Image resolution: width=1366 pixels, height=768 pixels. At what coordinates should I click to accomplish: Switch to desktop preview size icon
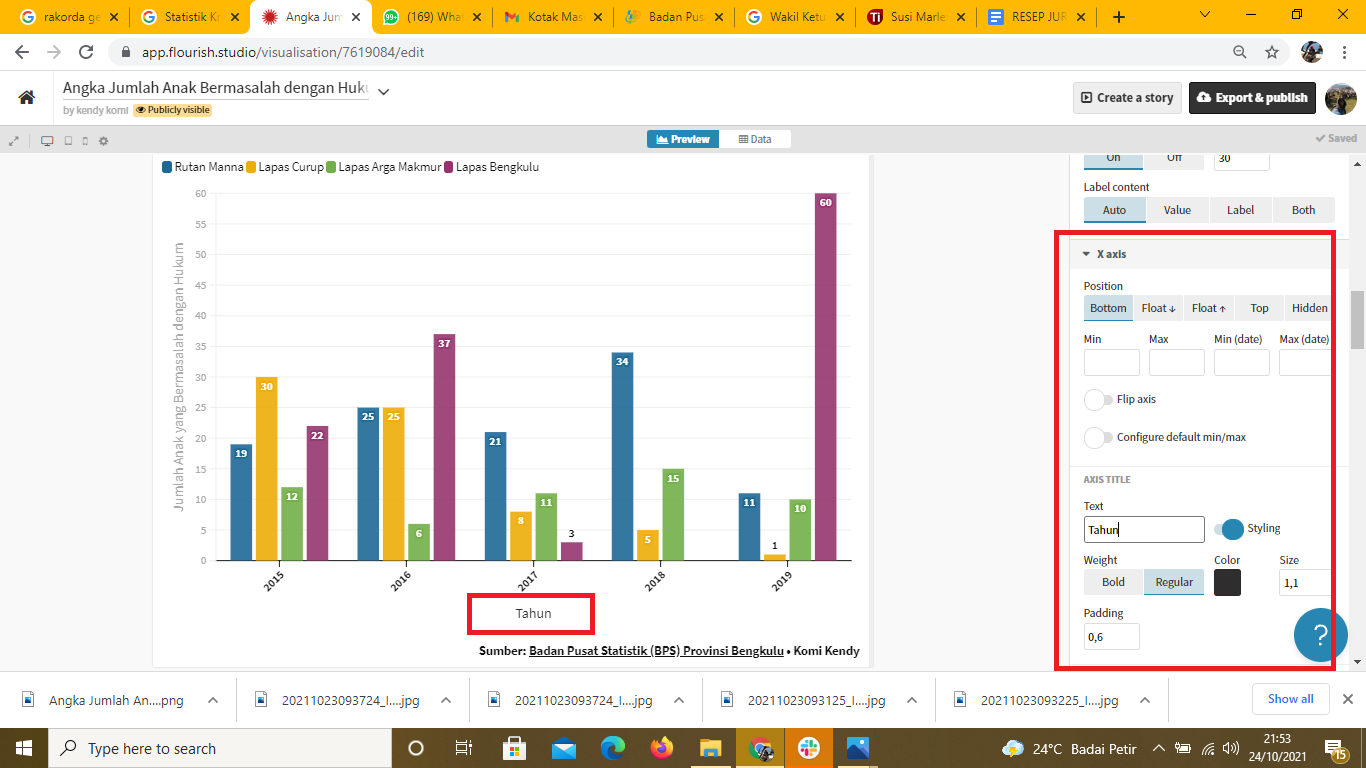point(47,141)
